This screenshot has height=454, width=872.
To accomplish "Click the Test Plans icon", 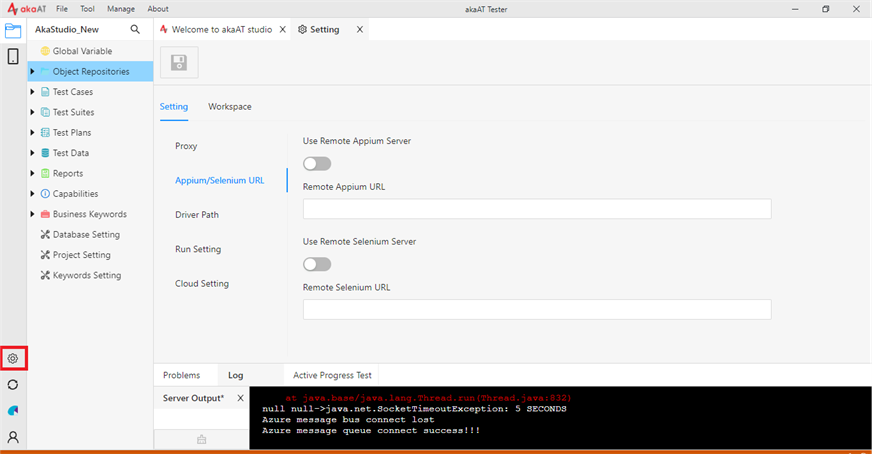I will [x=45, y=132].
